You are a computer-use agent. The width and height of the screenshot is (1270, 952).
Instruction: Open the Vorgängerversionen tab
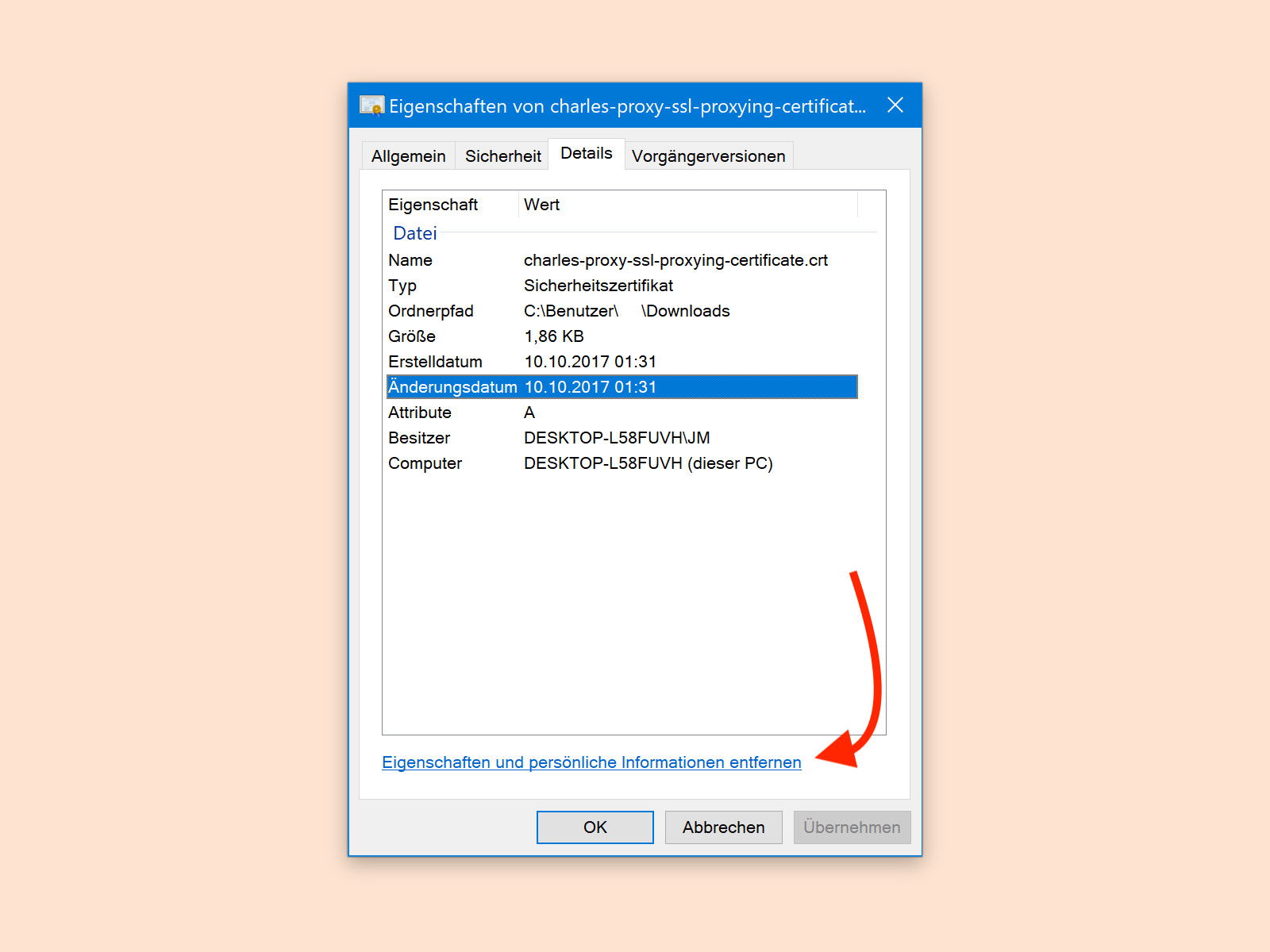[x=709, y=156]
